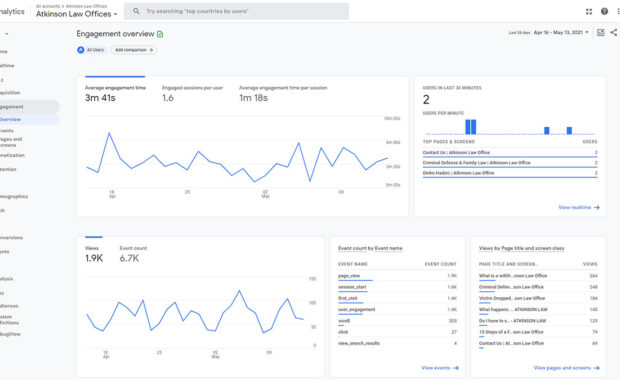This screenshot has width=620, height=380.
Task: Open the Google apps grid icon
Action: click(589, 11)
